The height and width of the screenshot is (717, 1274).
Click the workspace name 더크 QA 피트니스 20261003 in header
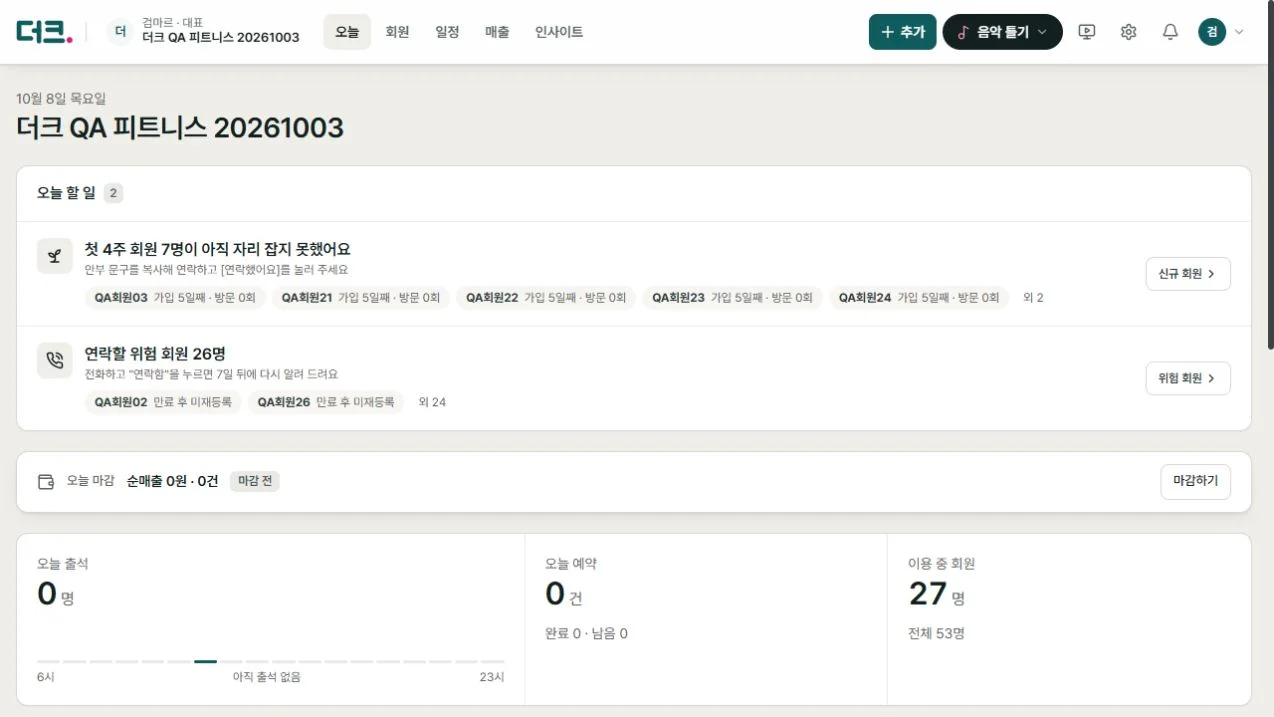tap(221, 38)
